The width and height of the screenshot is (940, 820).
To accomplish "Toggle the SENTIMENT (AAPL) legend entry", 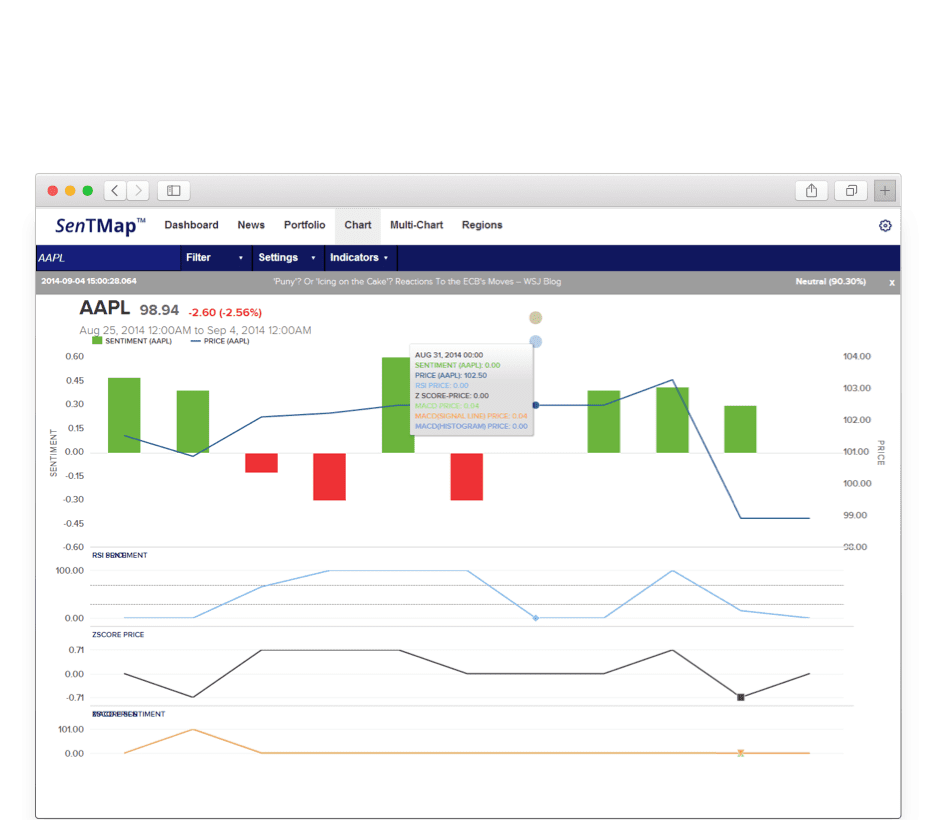I will coord(132,340).
